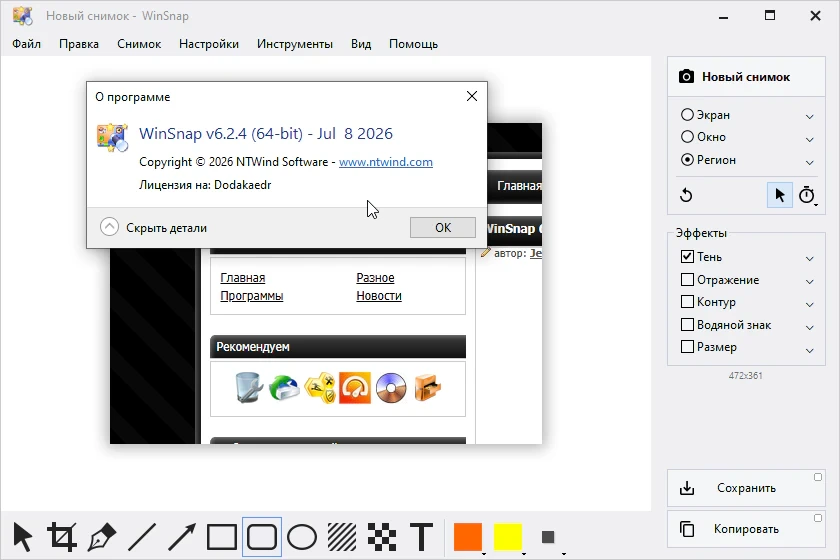Select the arrow pointer tool in bottom toolbar
The image size is (840, 560).
tap(22, 537)
